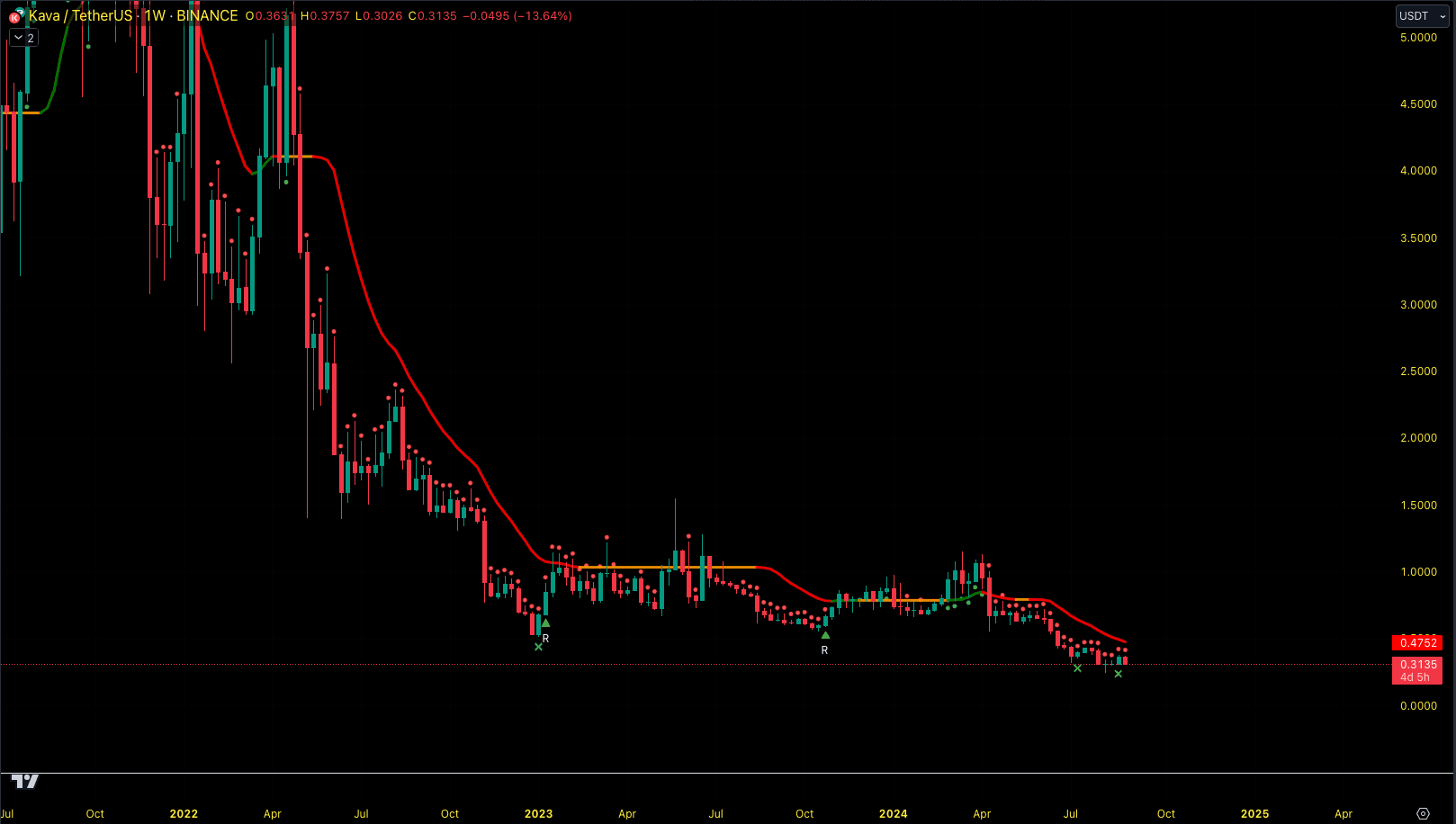
Task: Click the 2.5000 price scale label
Action: (1418, 372)
